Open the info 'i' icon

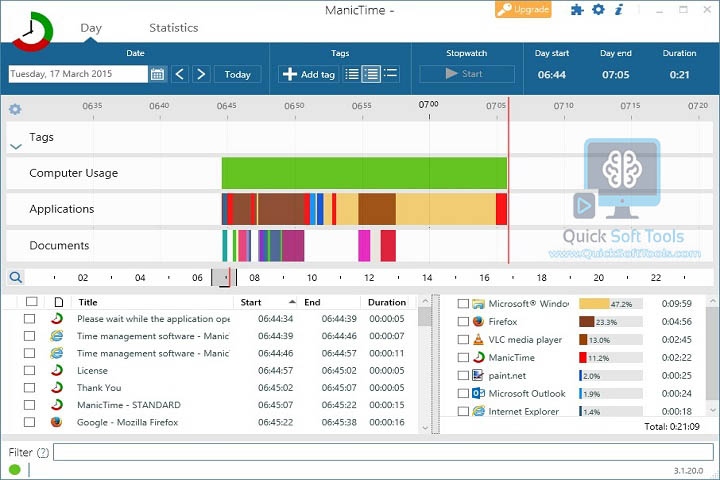619,9
